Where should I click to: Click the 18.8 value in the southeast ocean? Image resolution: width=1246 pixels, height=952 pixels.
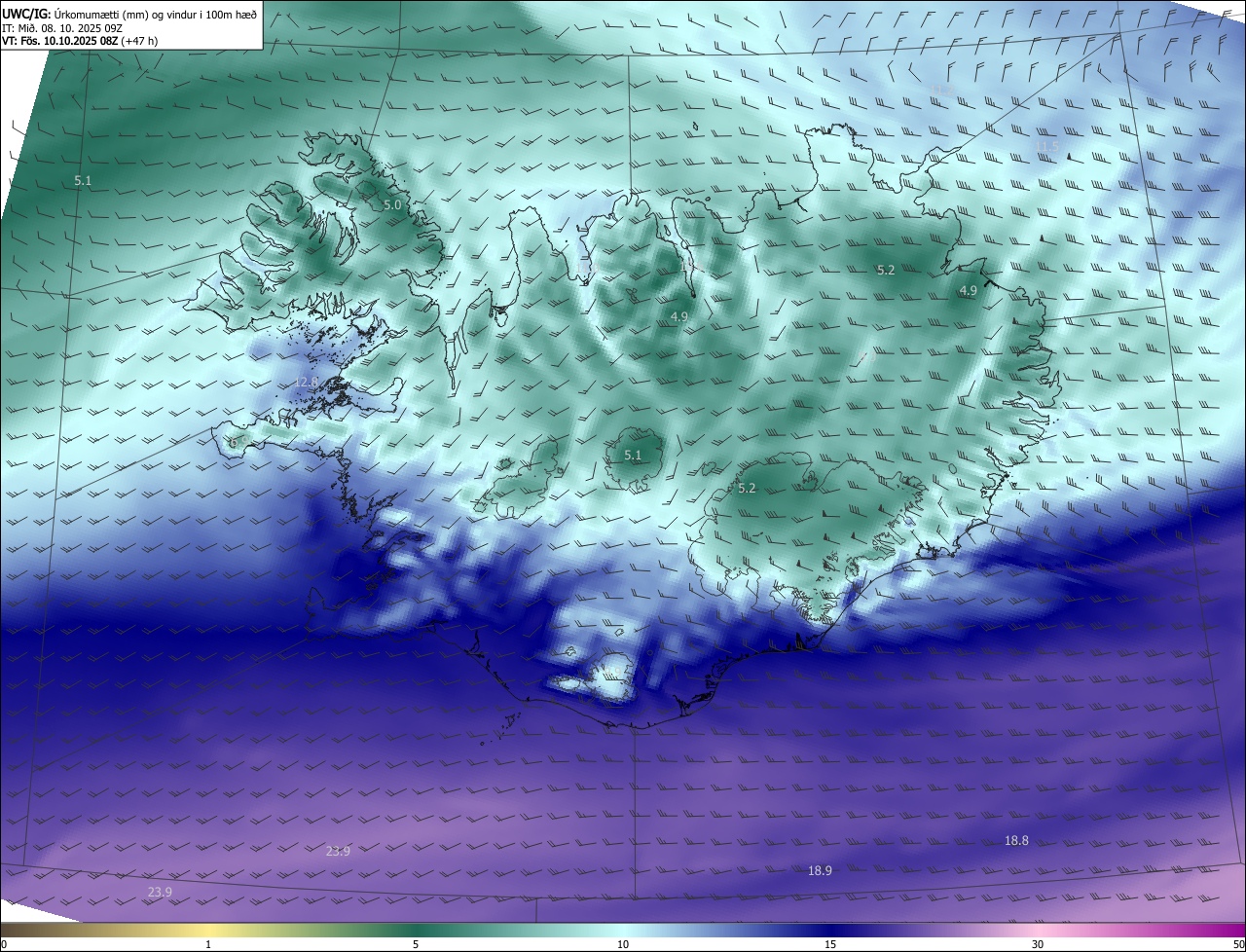pos(1016,841)
